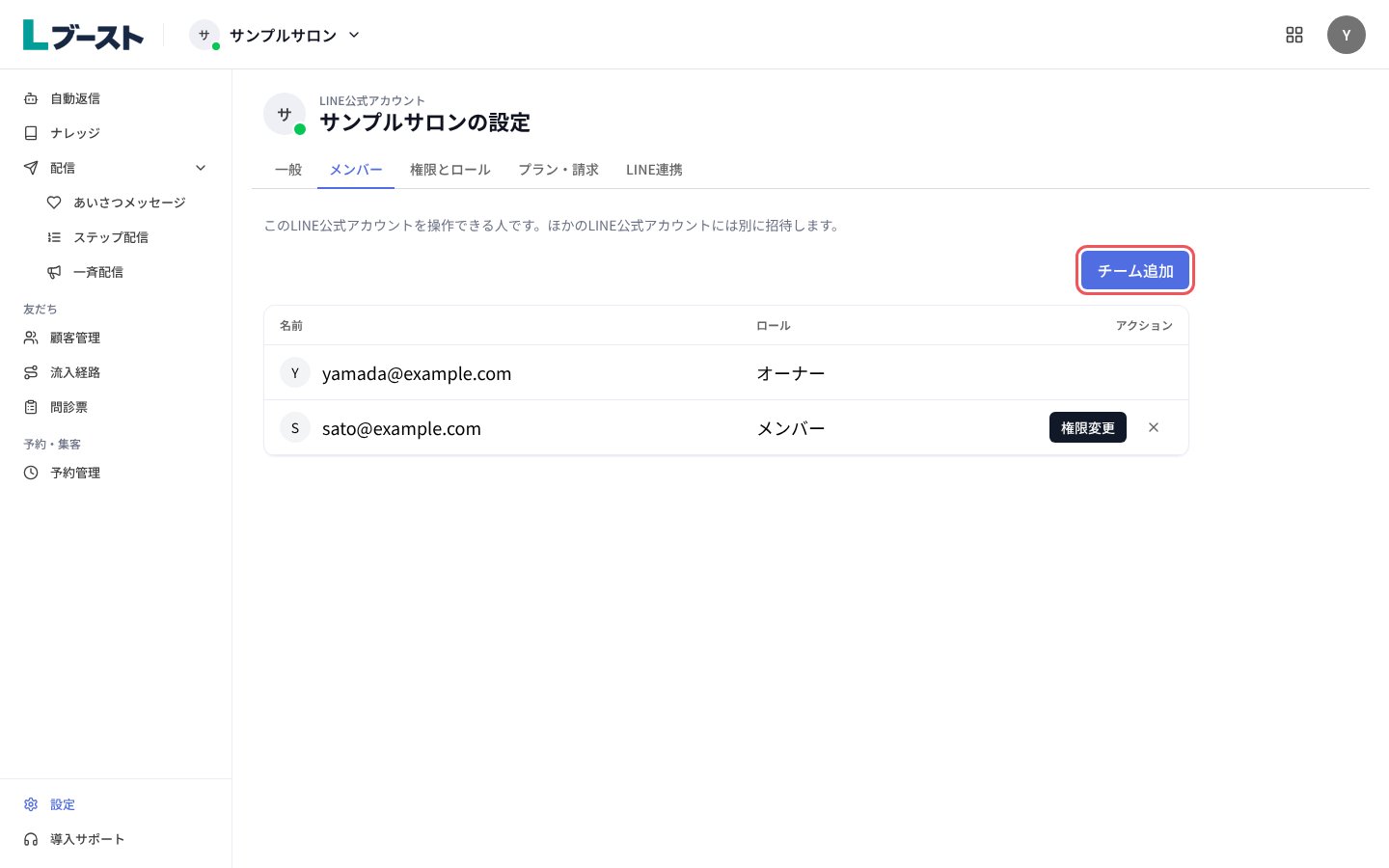This screenshot has width=1389, height=868.
Task: Click the 導入サポート headset icon
Action: click(31, 839)
